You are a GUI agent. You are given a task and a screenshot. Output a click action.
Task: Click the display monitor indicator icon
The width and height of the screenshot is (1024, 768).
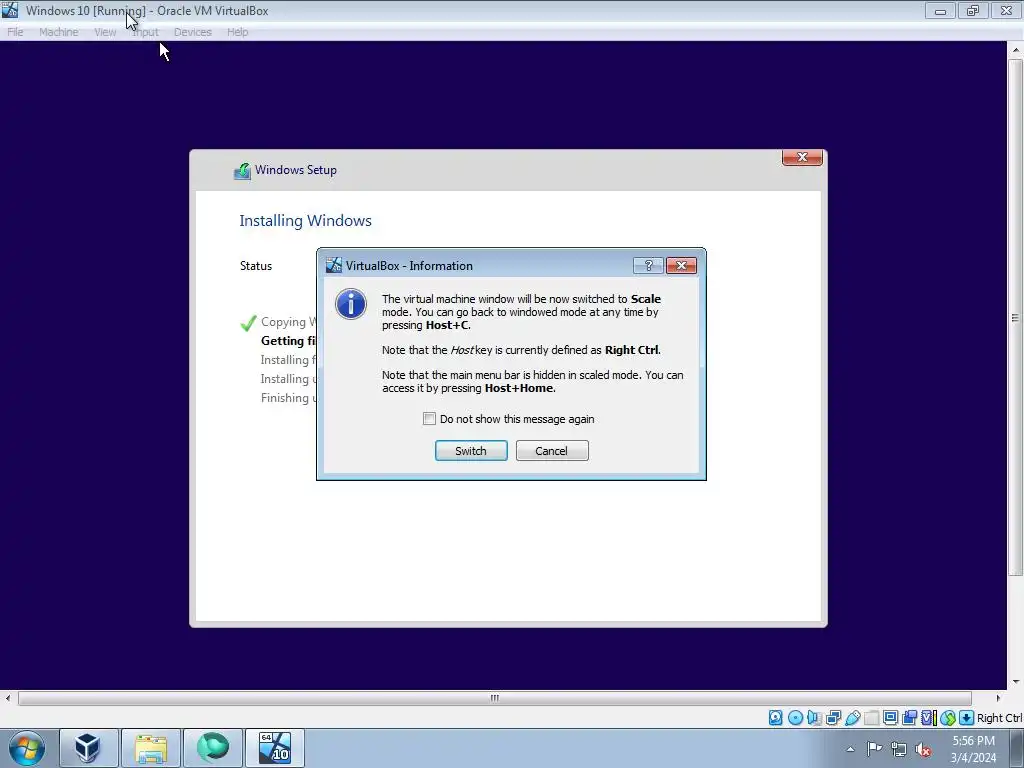pos(890,718)
